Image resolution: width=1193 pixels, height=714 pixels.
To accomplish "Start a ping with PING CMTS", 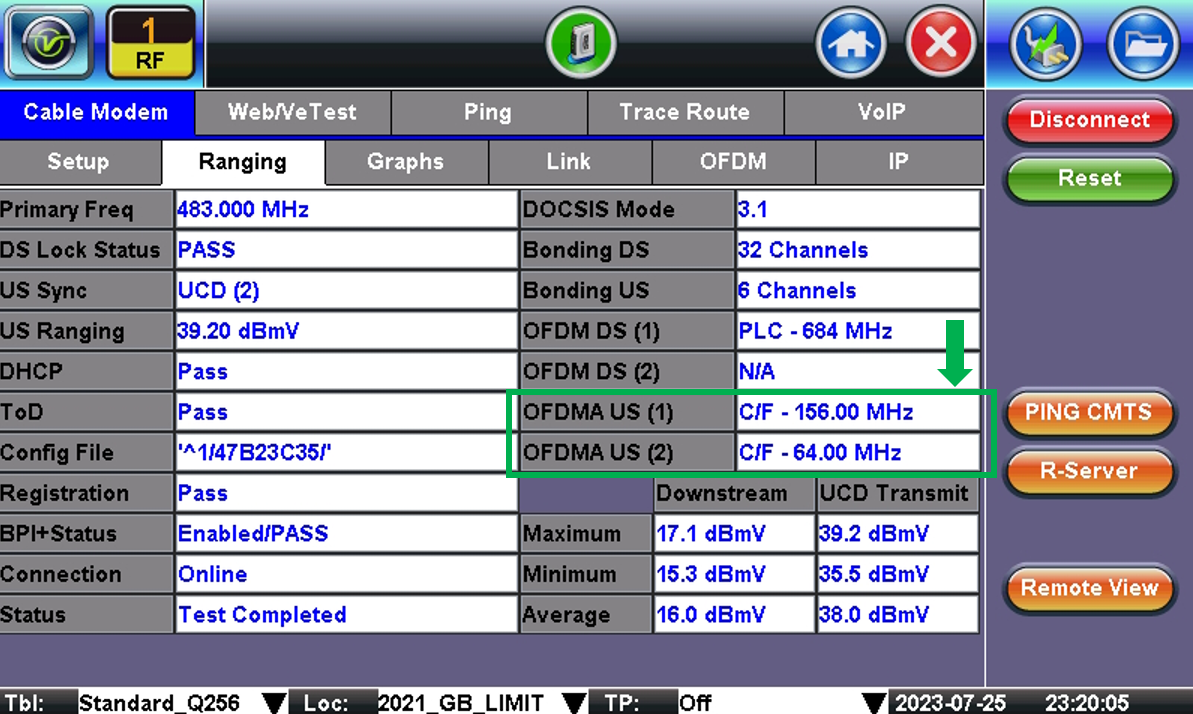I will 1089,413.
